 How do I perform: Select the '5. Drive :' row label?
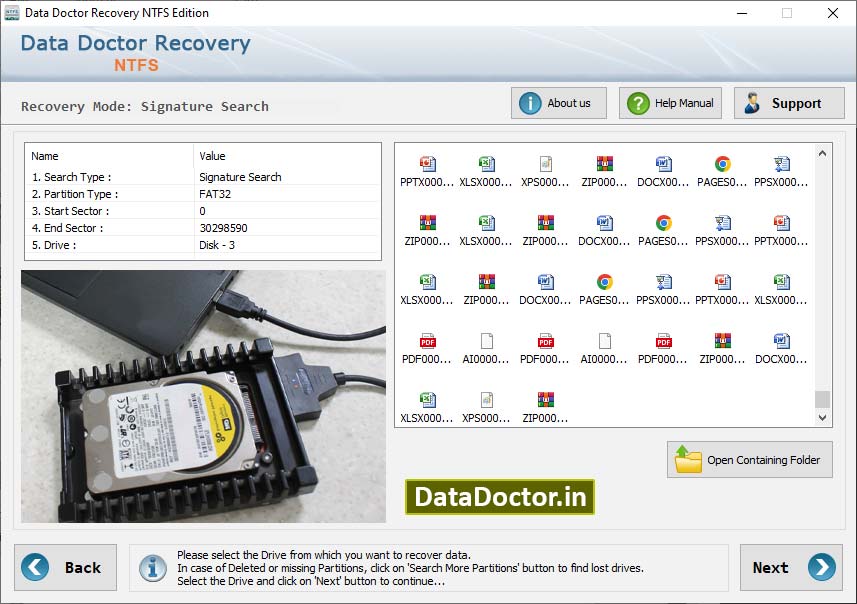[54, 245]
